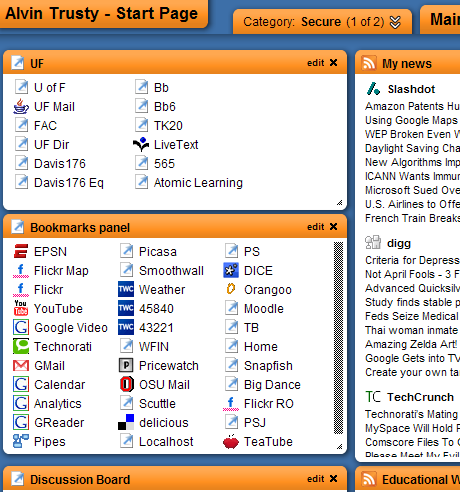The height and width of the screenshot is (492, 460).
Task: Click the Analytics G icon
Action: [x=21, y=403]
